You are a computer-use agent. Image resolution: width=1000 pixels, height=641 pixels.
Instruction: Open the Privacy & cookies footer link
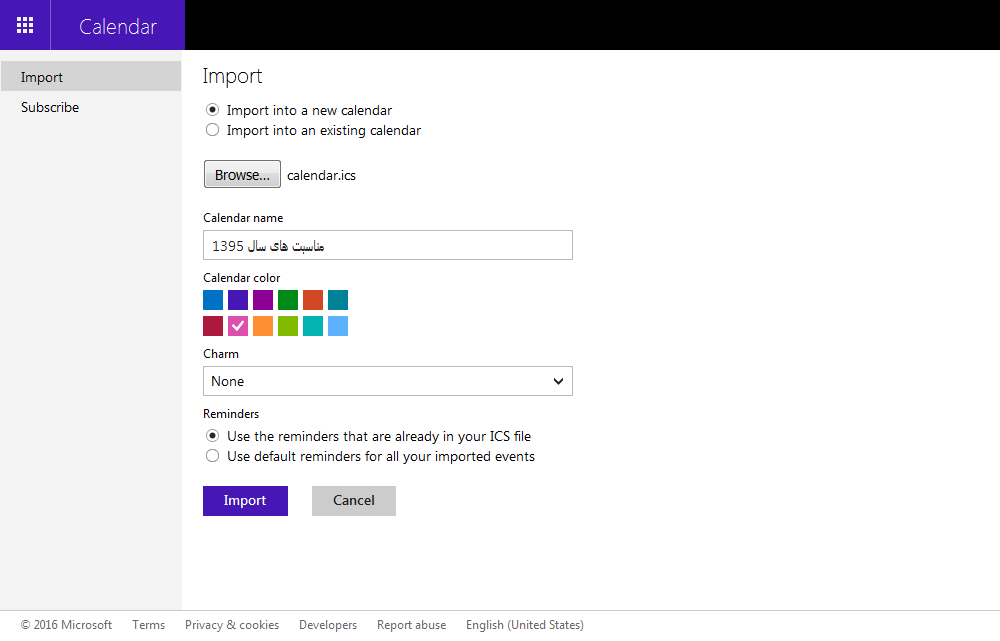(232, 625)
